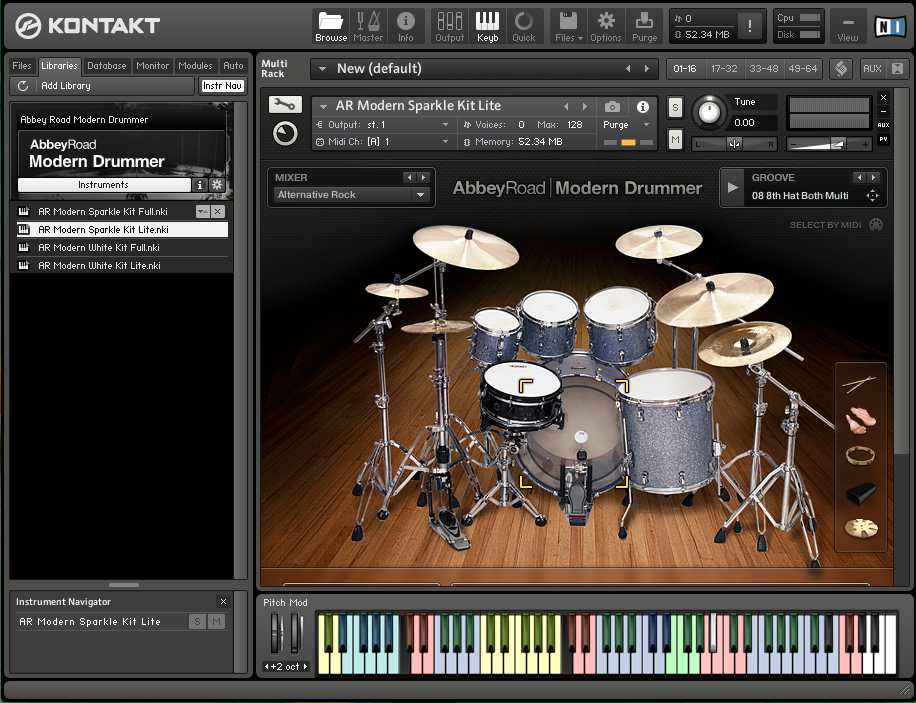Switch to the Modules tab
This screenshot has width=916, height=703.
pos(195,65)
